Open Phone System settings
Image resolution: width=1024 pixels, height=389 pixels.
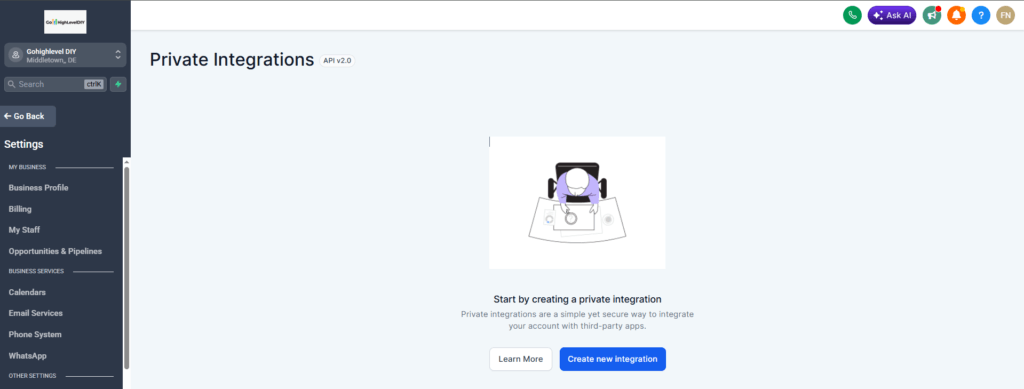click(x=35, y=335)
